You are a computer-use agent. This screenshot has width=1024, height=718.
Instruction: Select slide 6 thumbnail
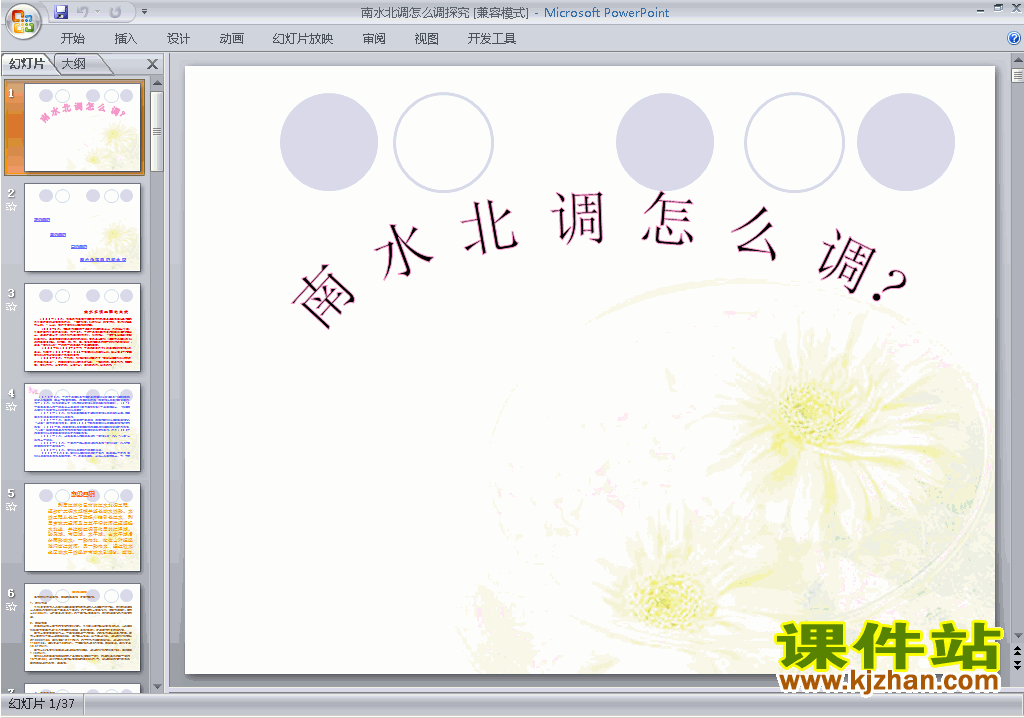(x=83, y=627)
